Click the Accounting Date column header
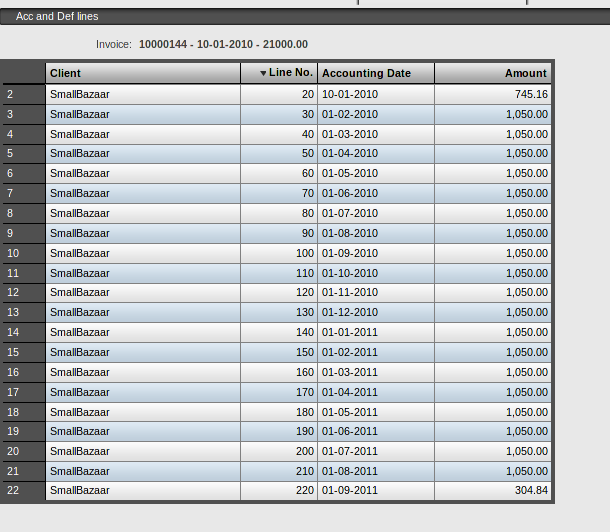The image size is (610, 532). (376, 73)
